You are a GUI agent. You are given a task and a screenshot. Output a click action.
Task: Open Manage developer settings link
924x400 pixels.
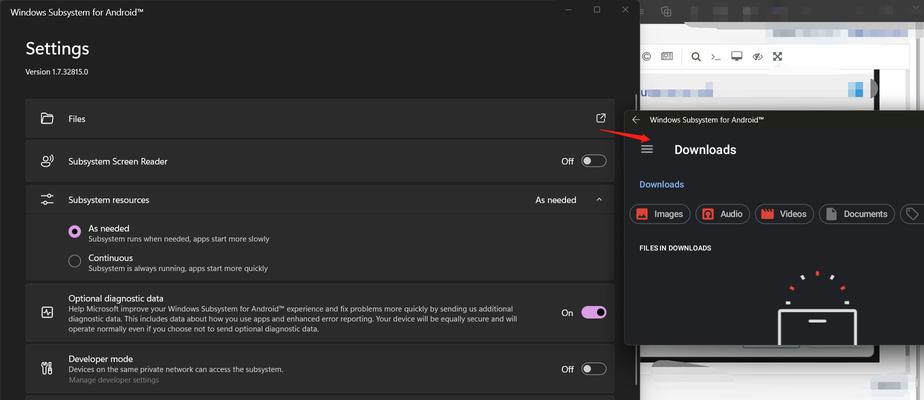click(114, 380)
